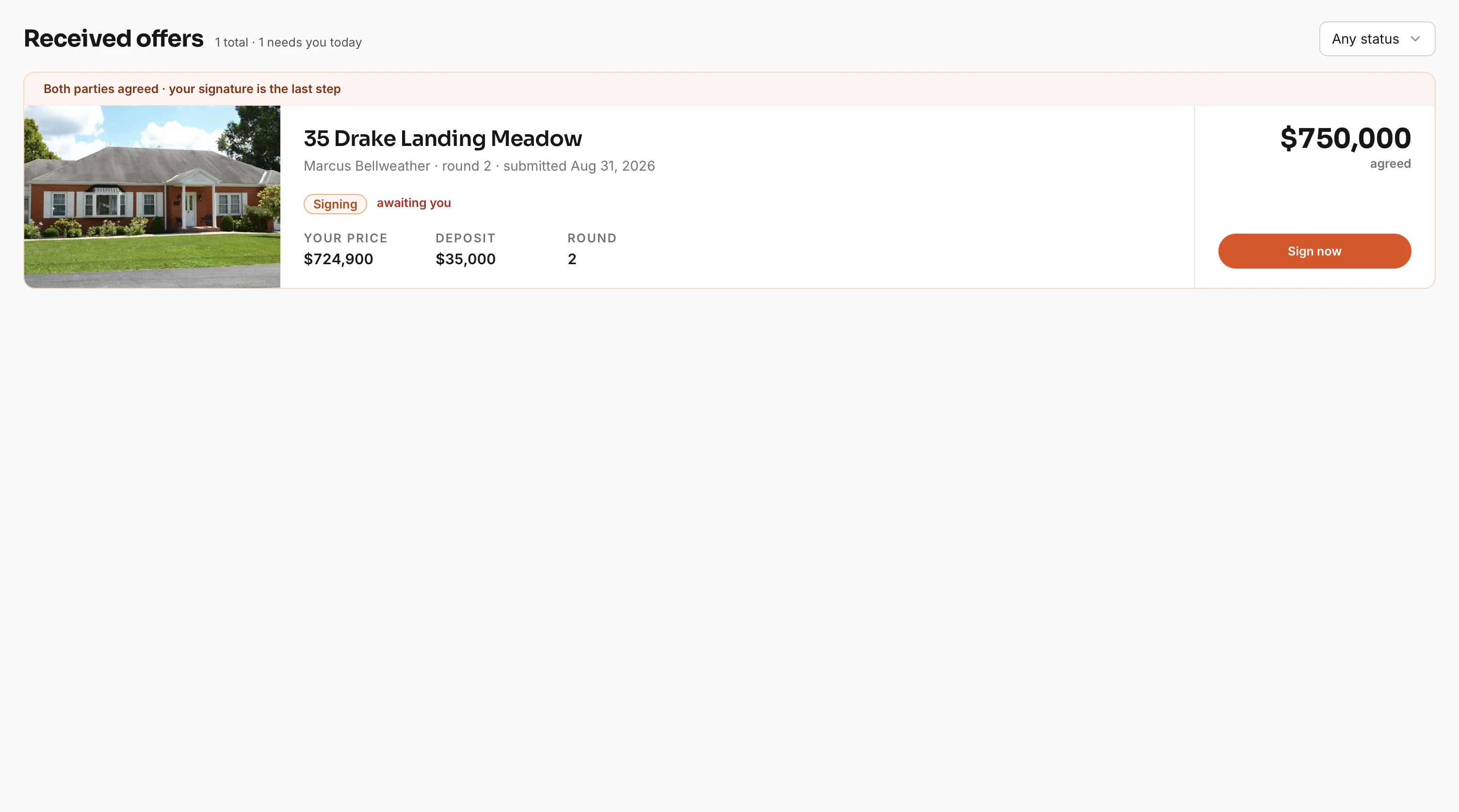Click the Deposit value $35,000
The width and height of the screenshot is (1459, 812).
[x=465, y=259]
